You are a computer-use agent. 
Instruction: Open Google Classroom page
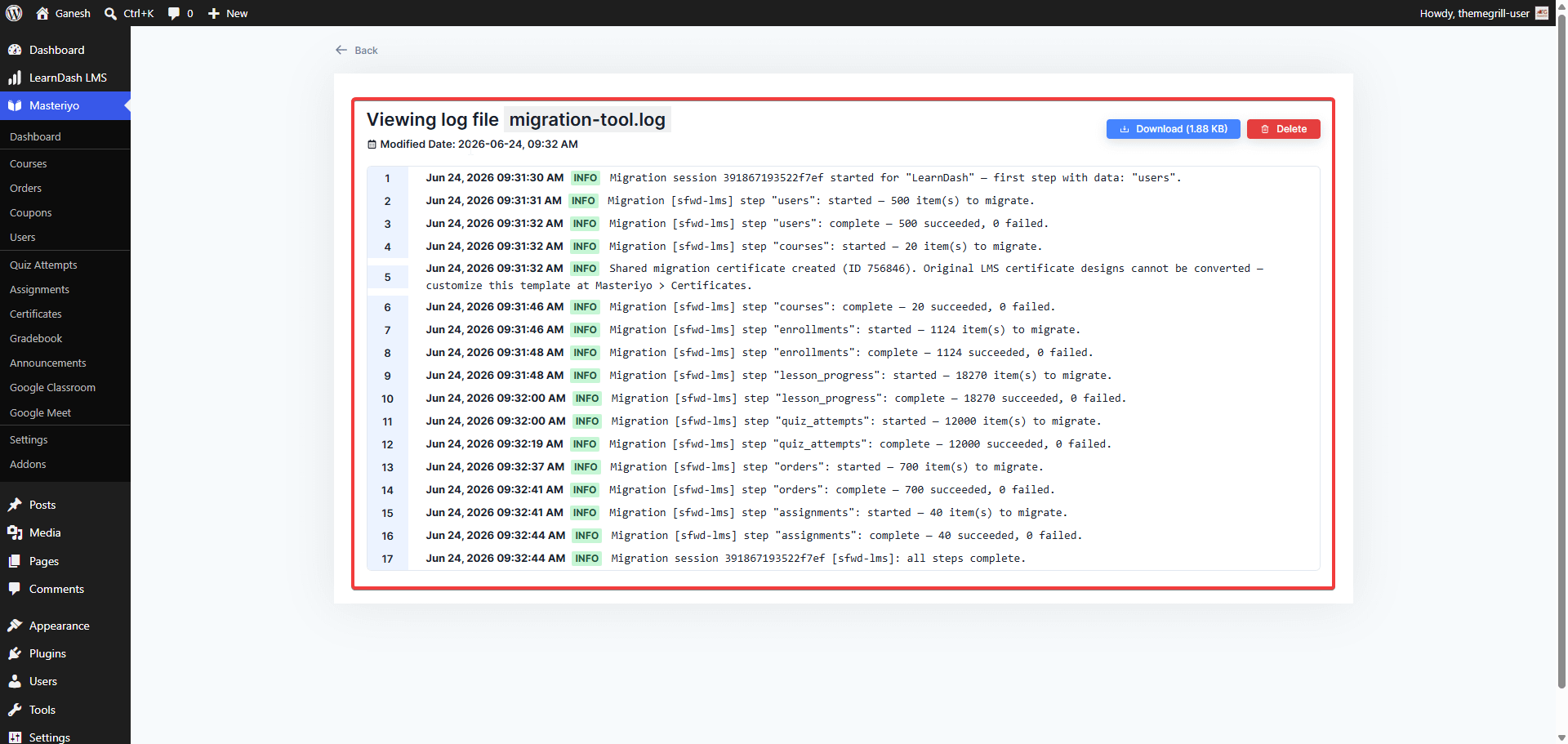(52, 387)
